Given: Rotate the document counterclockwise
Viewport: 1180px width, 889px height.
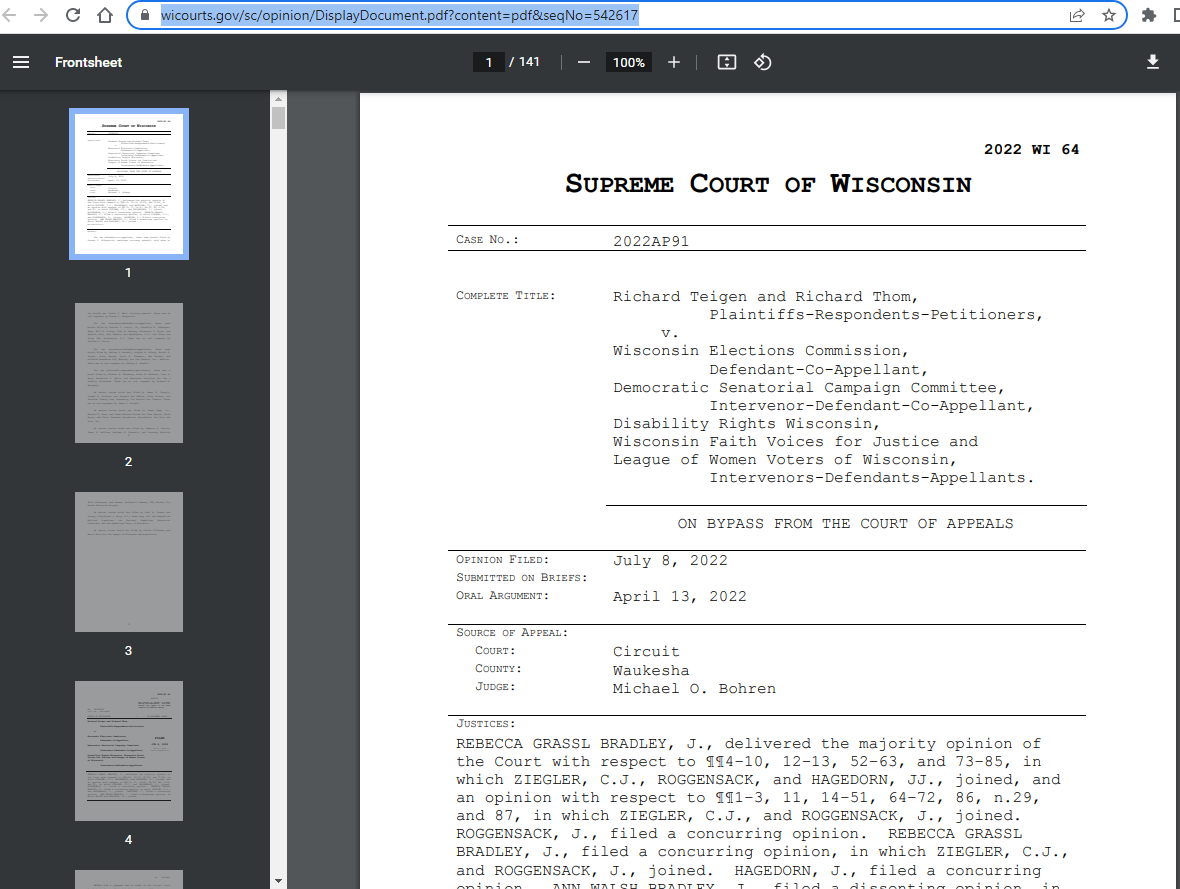Looking at the screenshot, I should pyautogui.click(x=762, y=62).
